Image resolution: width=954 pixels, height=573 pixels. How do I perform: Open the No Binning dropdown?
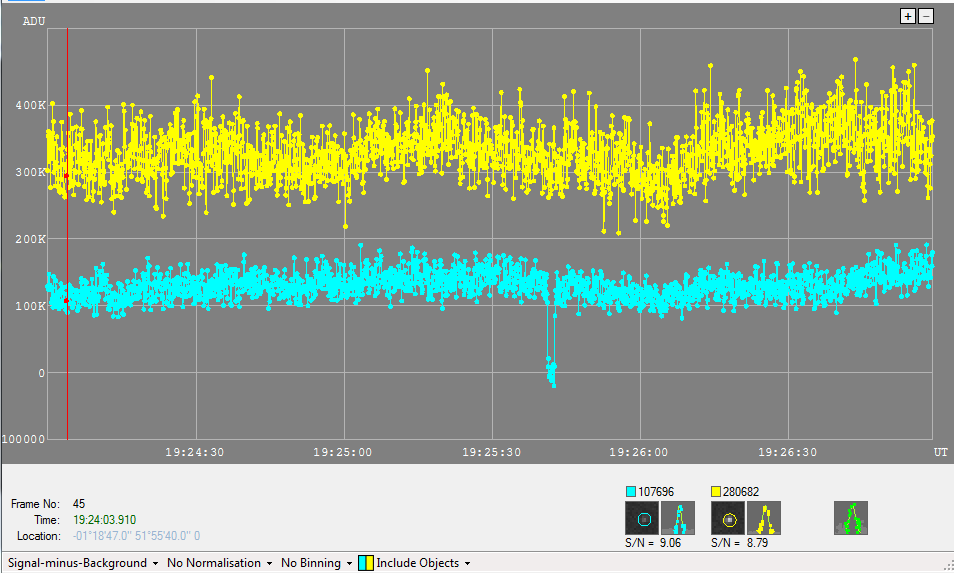316,563
